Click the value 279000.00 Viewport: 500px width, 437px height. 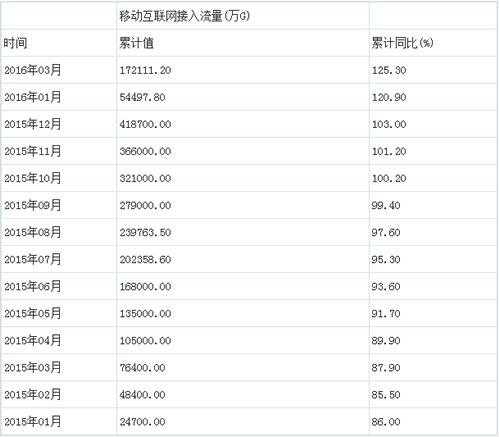(x=145, y=205)
